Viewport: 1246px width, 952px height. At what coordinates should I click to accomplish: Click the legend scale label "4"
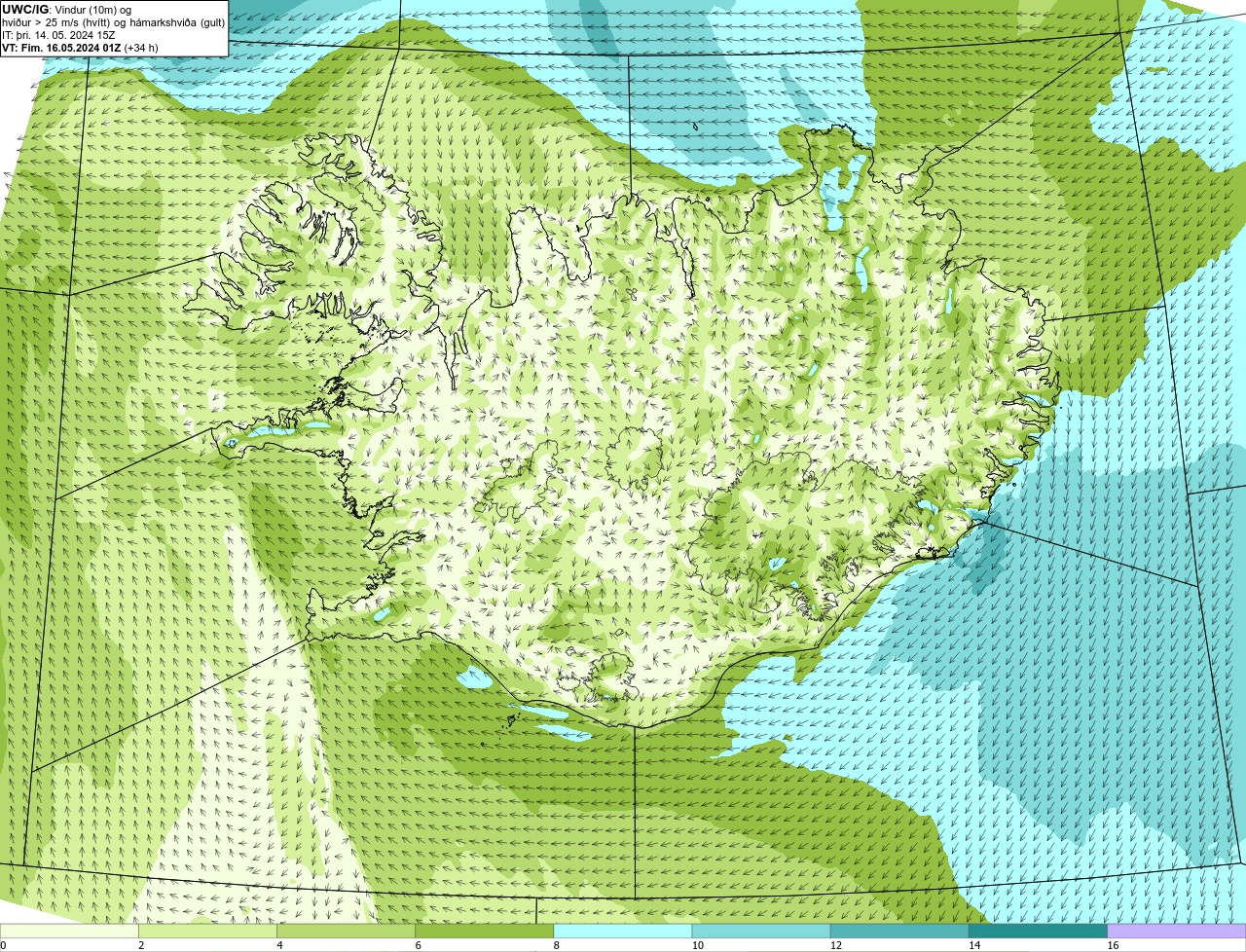279,945
